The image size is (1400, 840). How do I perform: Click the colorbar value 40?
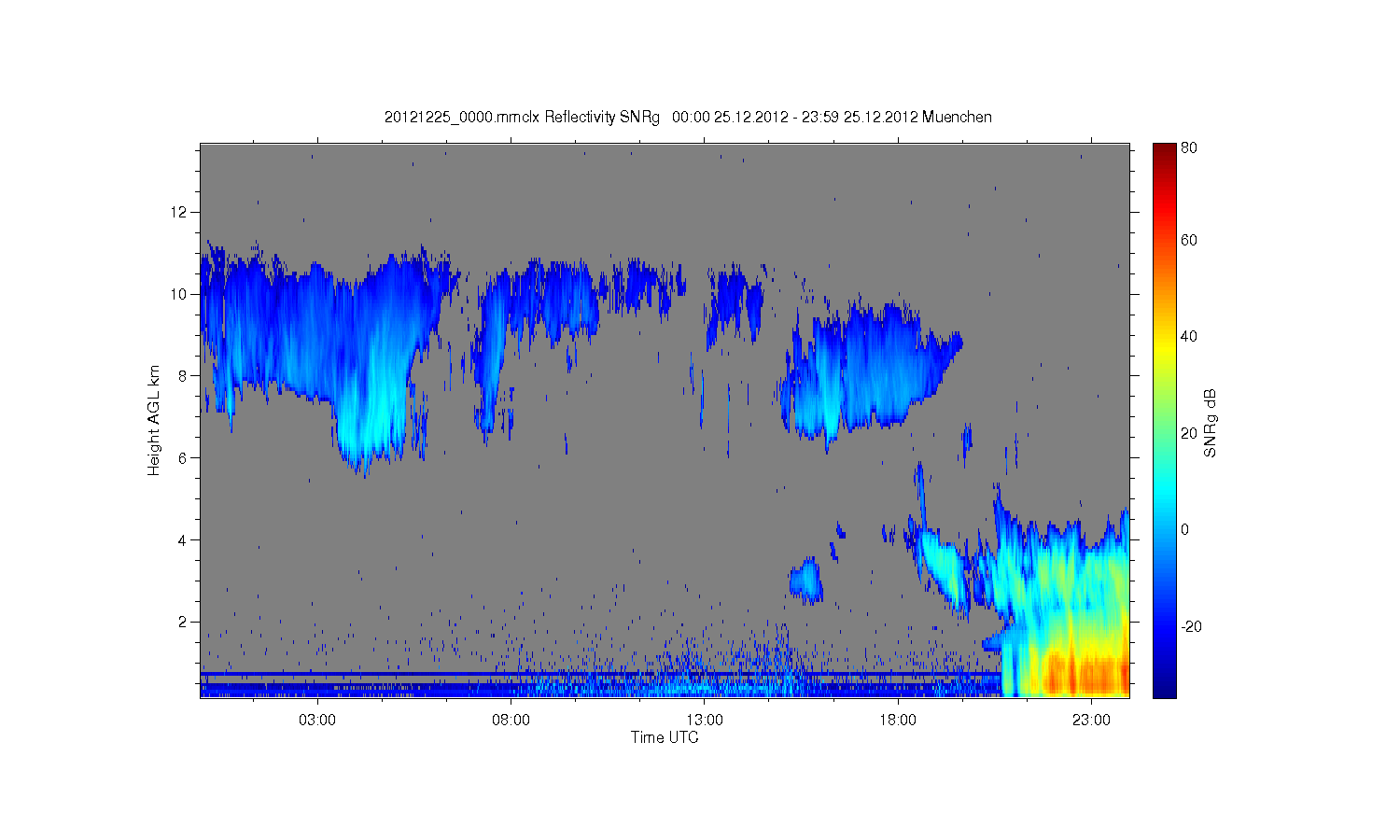1189,336
